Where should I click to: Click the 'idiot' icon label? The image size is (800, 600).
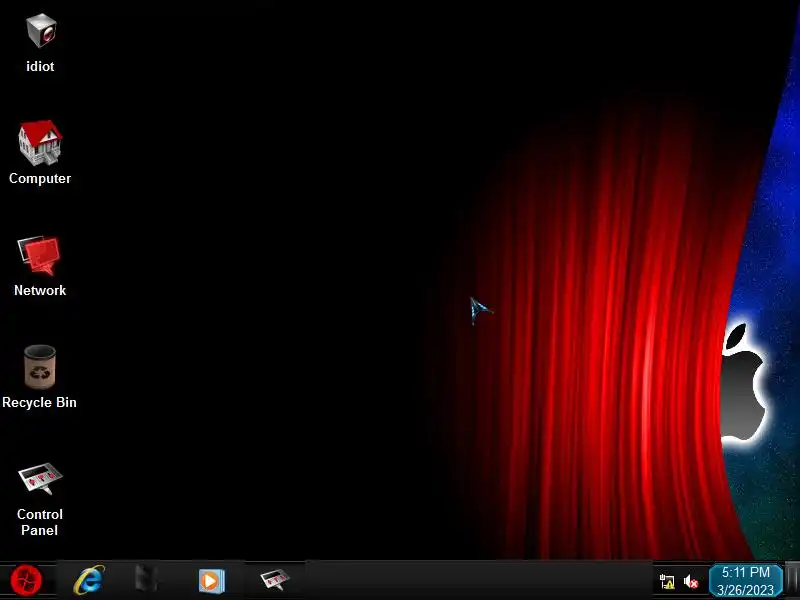tap(40, 66)
